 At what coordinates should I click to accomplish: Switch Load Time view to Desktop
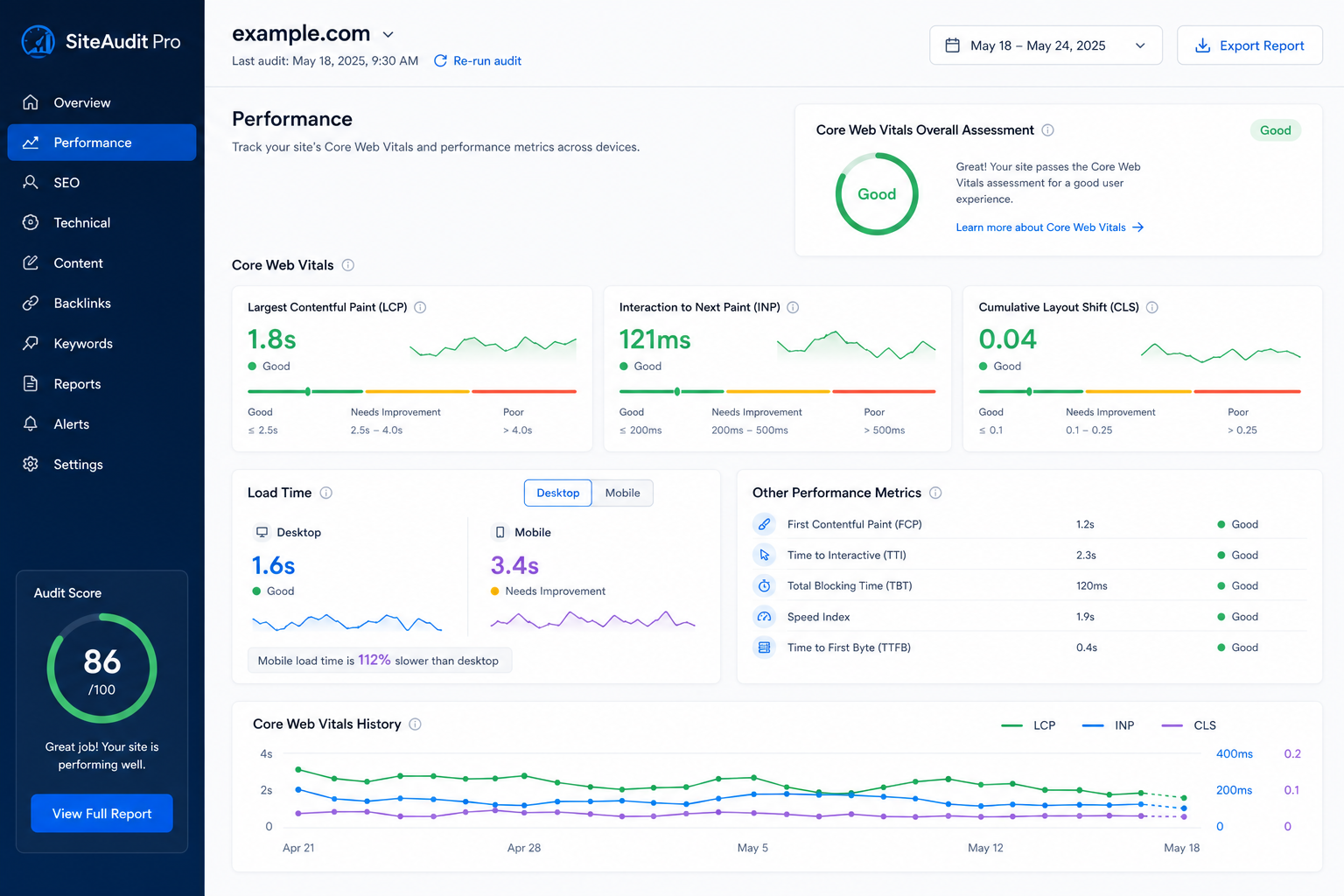(x=558, y=493)
